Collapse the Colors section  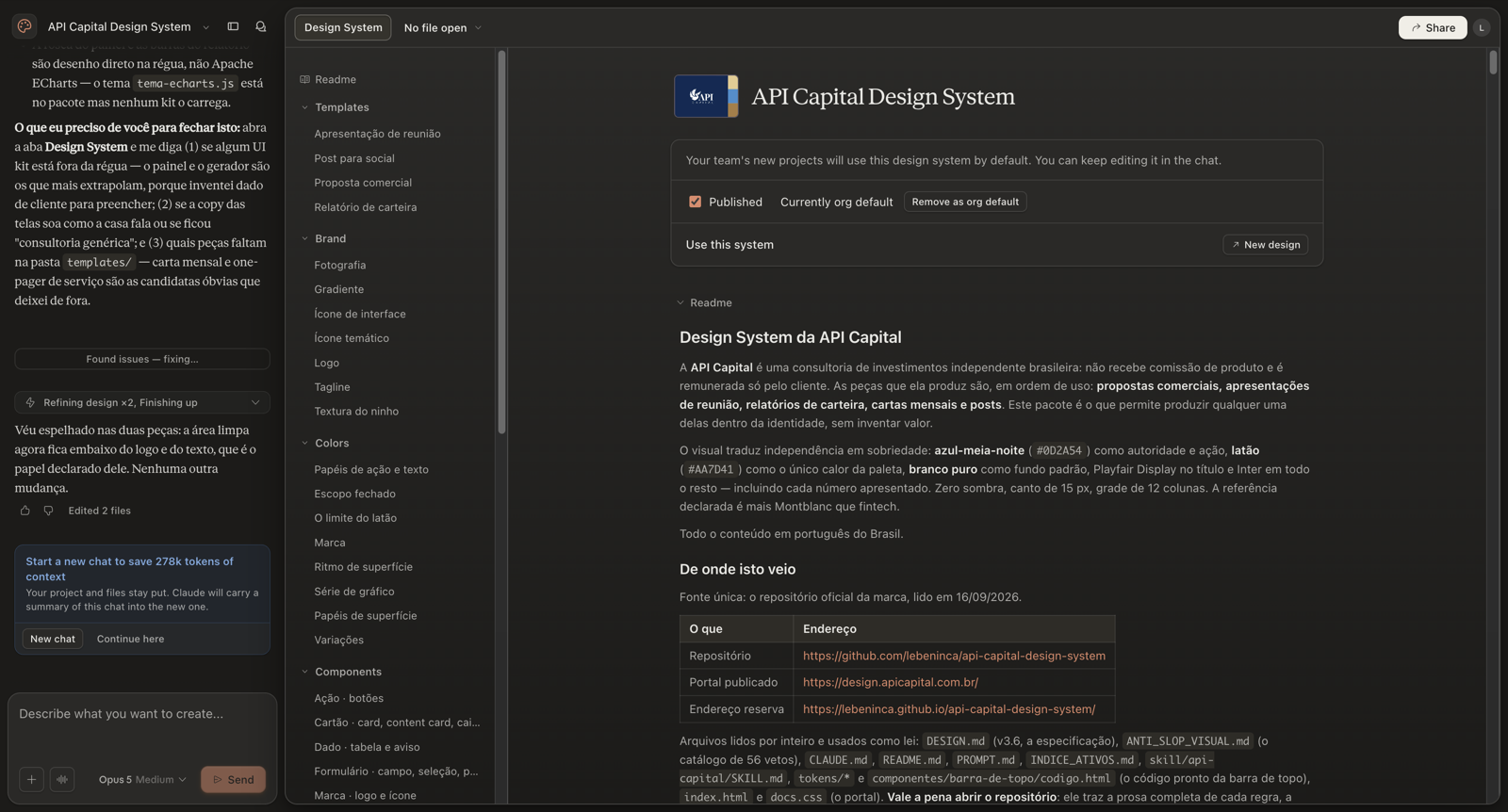point(304,443)
